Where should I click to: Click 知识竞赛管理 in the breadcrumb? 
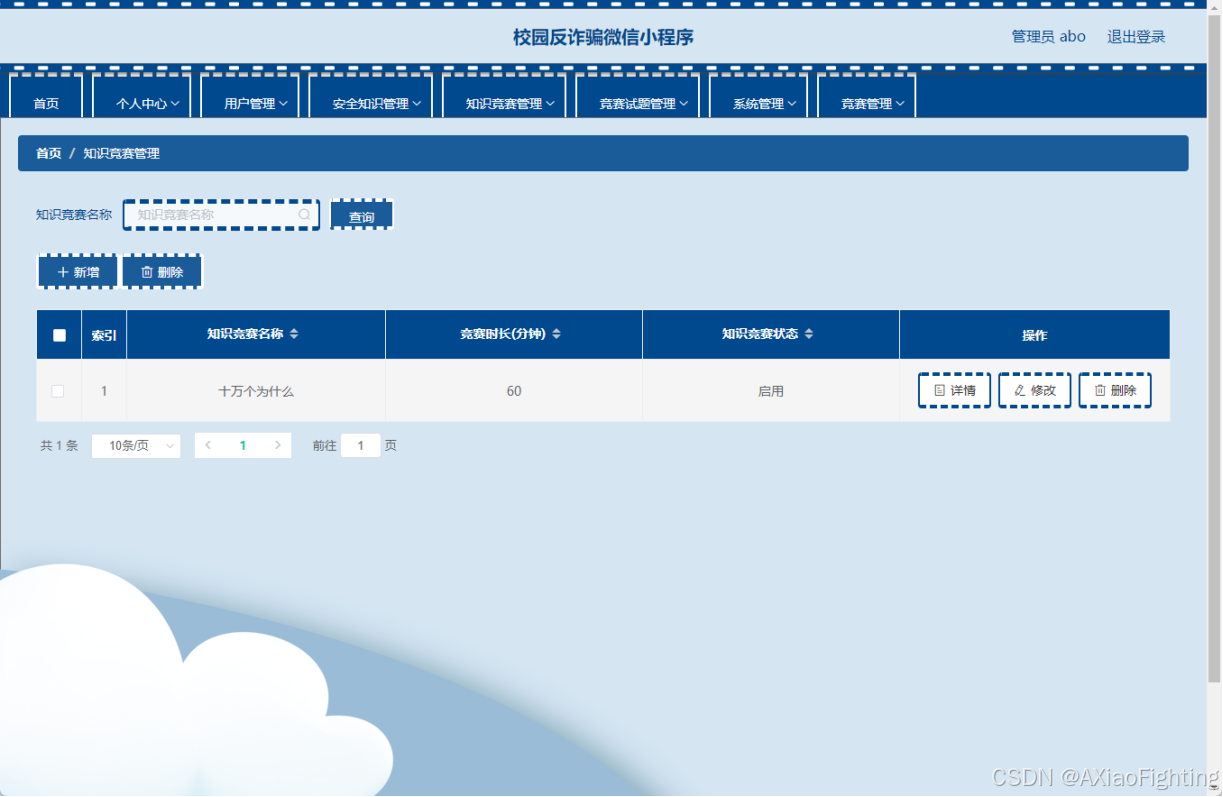pos(121,154)
